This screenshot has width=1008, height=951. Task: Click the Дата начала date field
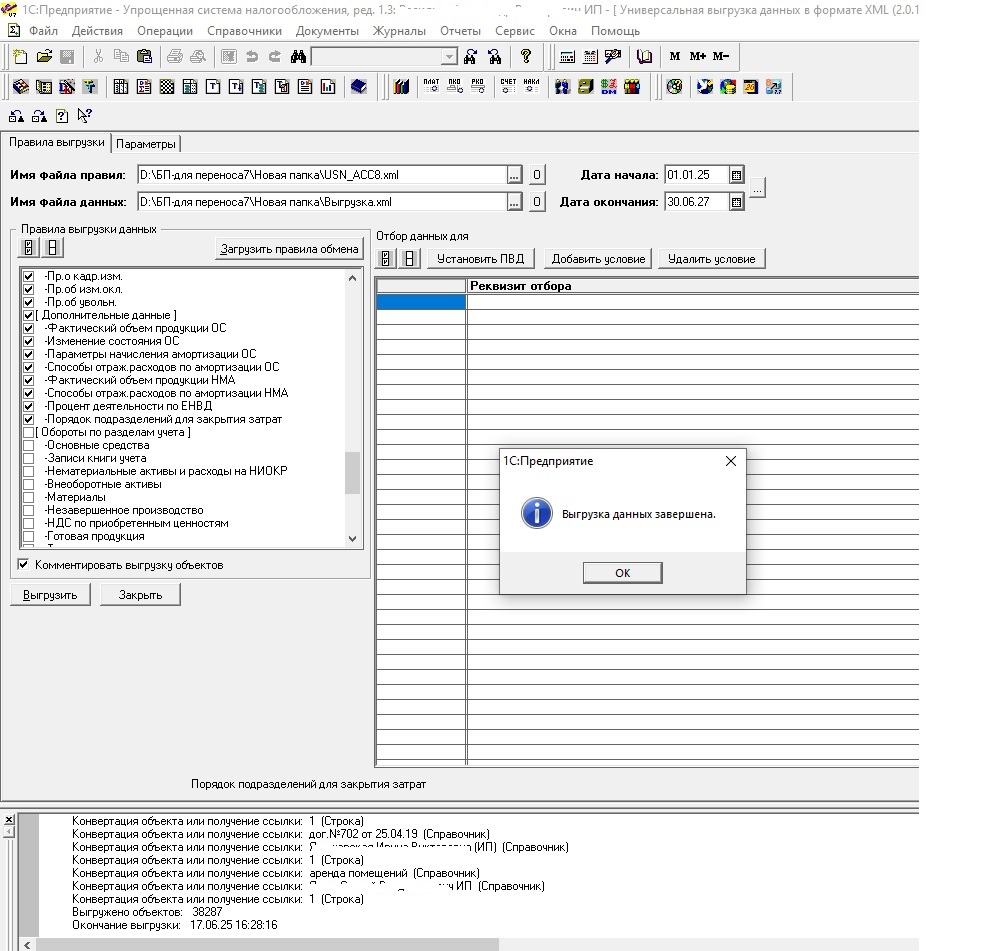[697, 175]
